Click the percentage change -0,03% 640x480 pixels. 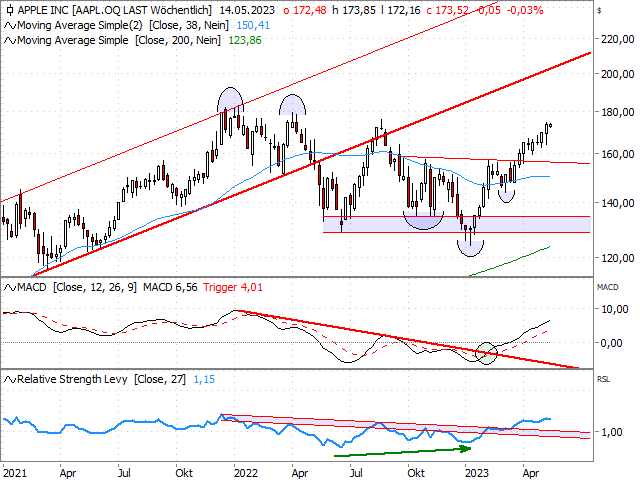tap(525, 10)
